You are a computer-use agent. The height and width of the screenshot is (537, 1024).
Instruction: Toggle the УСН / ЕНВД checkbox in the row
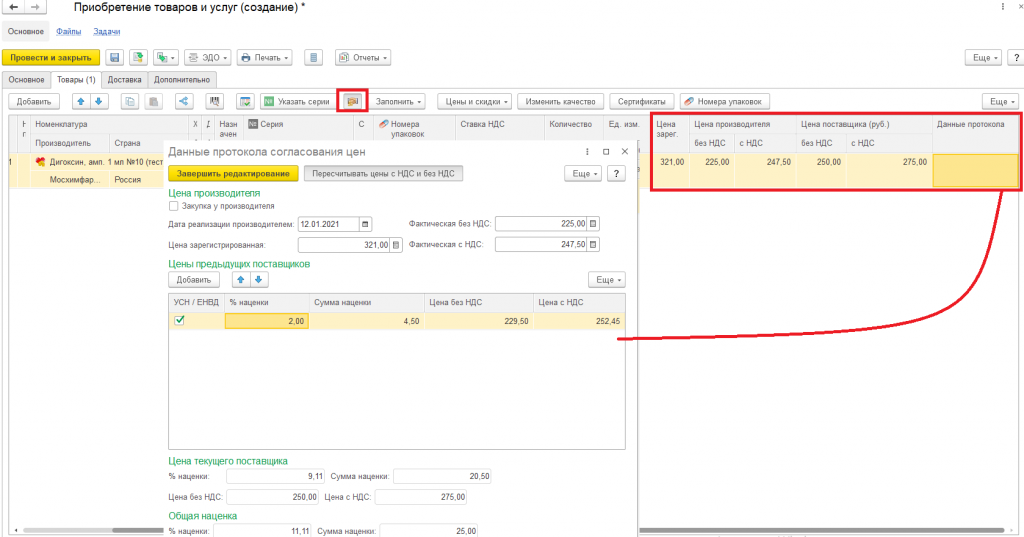click(x=179, y=321)
